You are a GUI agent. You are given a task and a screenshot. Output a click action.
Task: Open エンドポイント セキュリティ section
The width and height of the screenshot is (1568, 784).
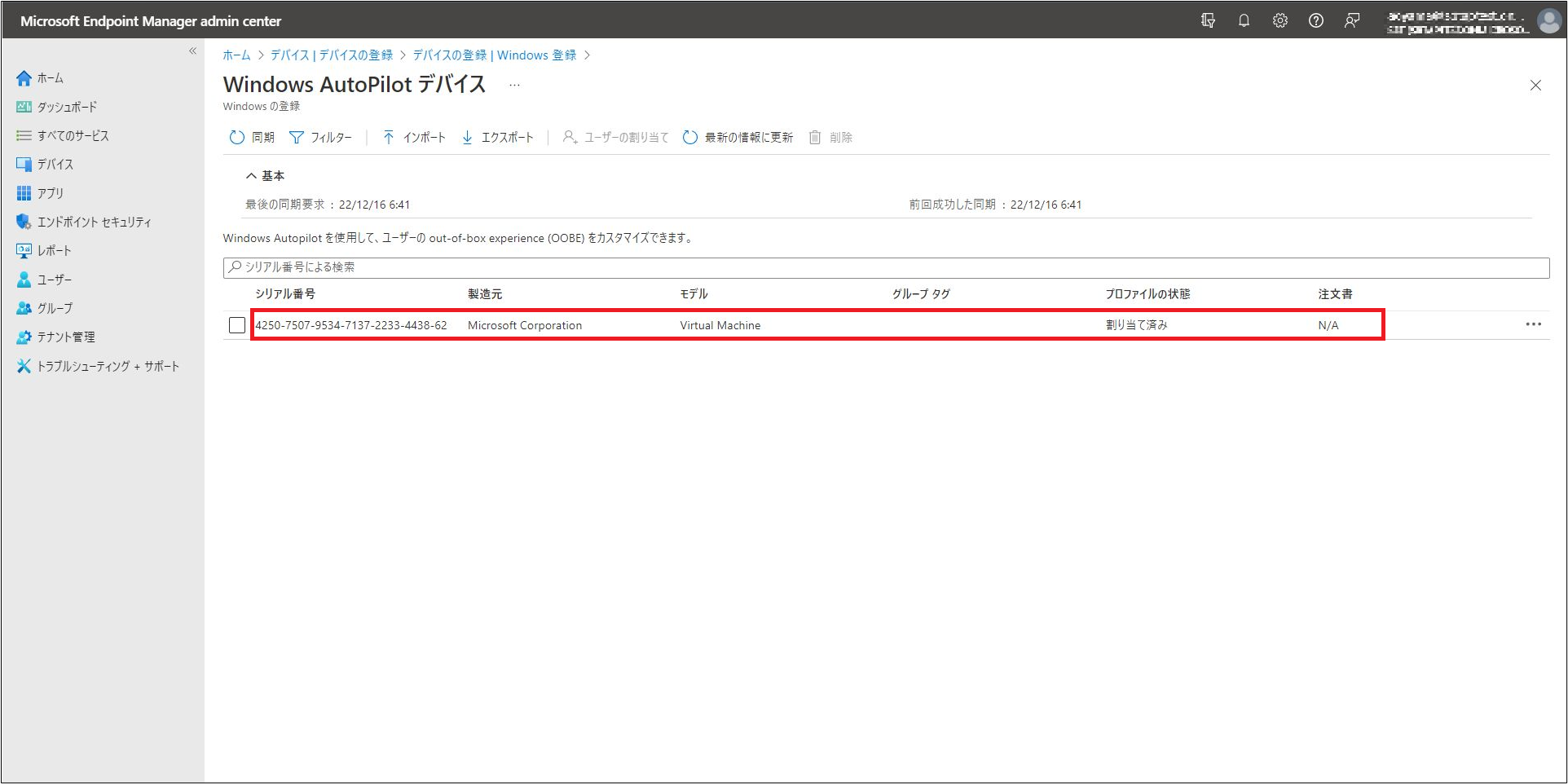(x=84, y=222)
